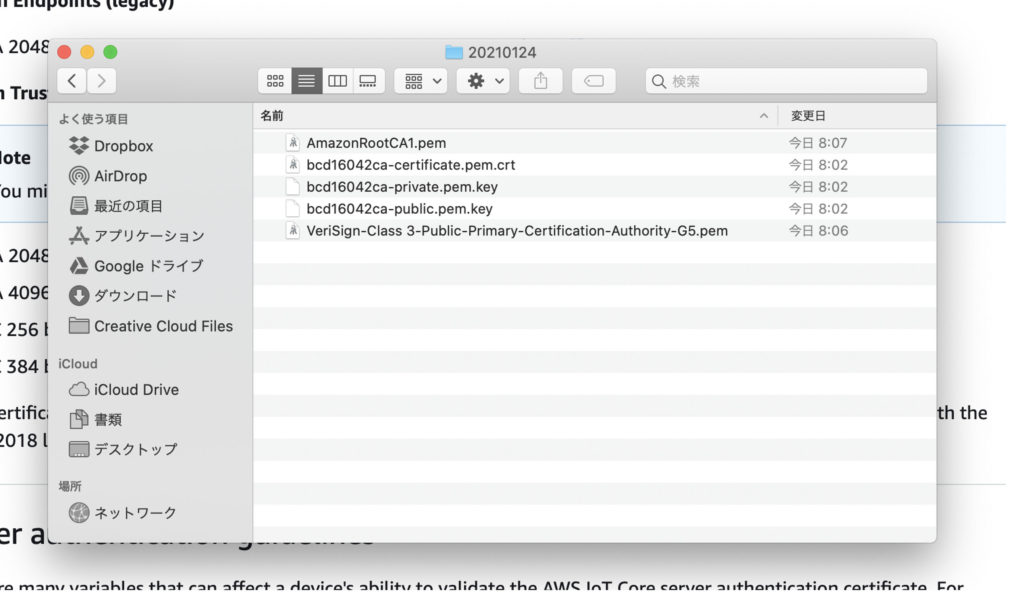This screenshot has height=596, width=1024.
Task: Click the Edit Tags toolbar button
Action: pyautogui.click(x=593, y=81)
